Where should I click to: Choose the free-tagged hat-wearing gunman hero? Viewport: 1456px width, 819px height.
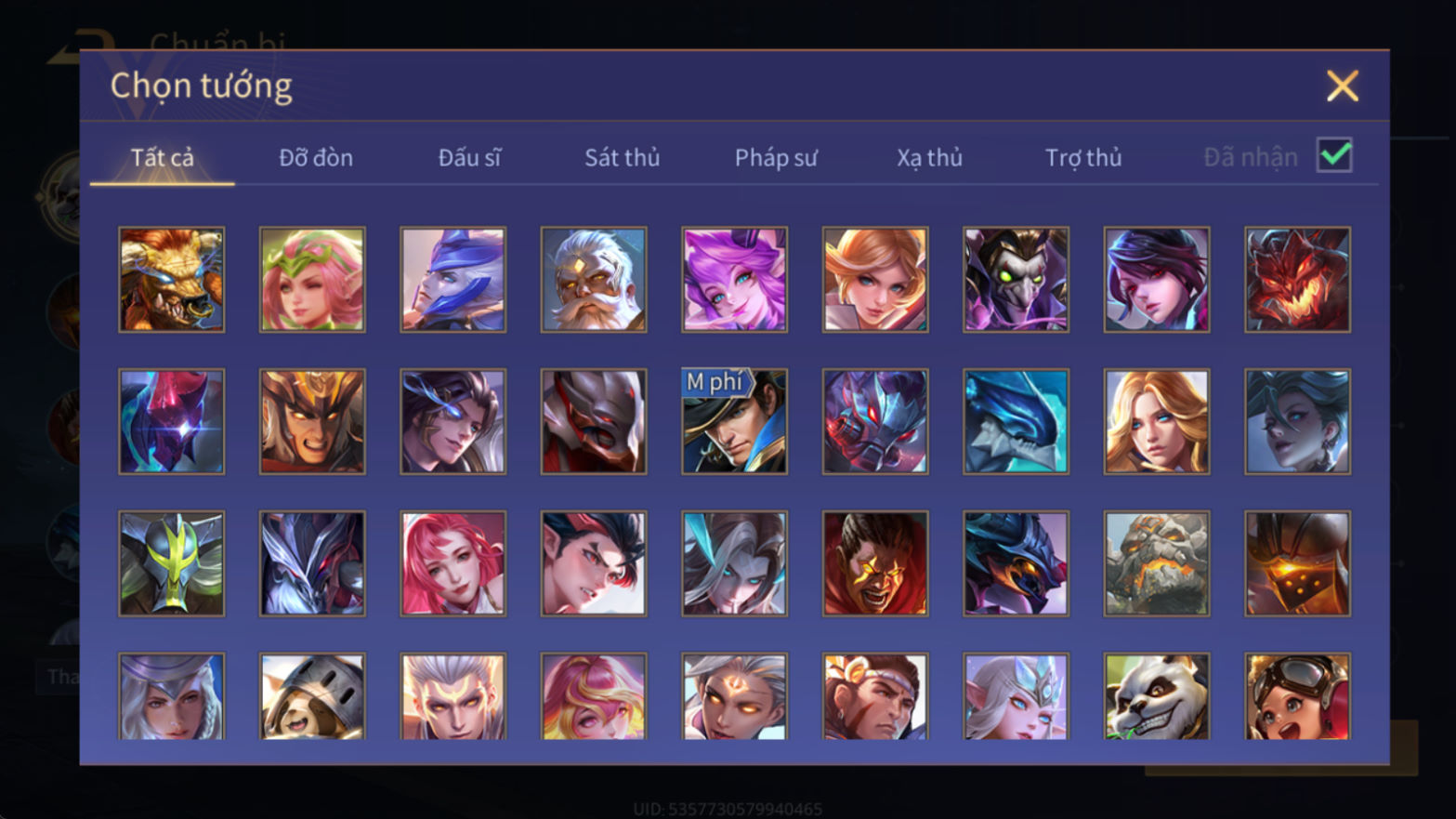click(734, 421)
